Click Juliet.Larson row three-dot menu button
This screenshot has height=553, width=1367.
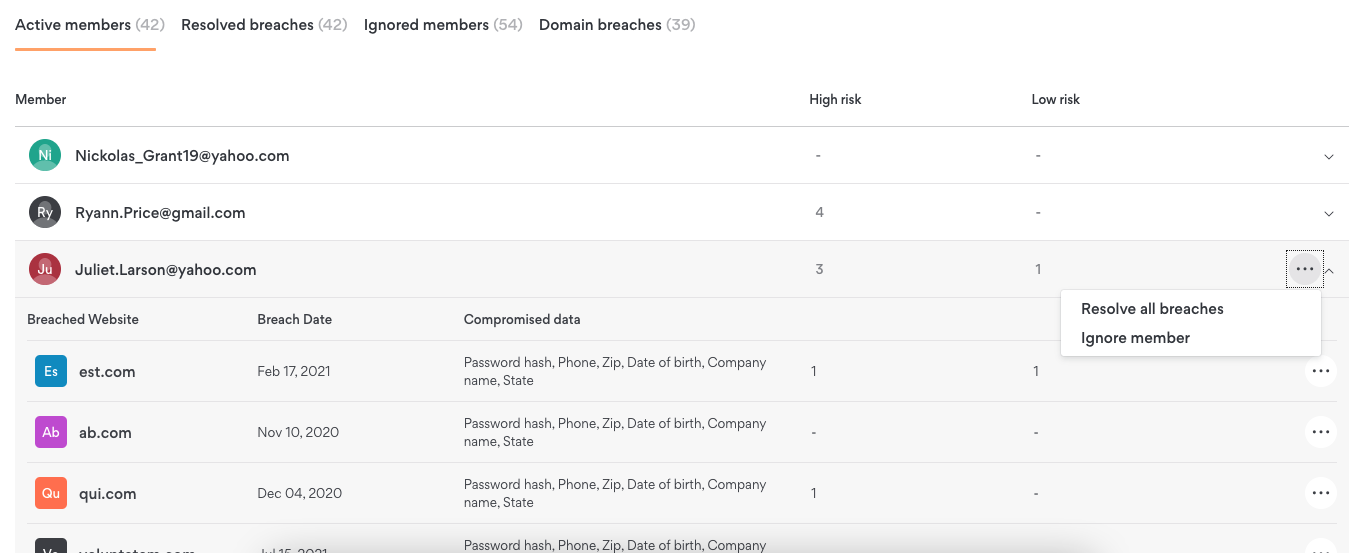(x=1304, y=269)
